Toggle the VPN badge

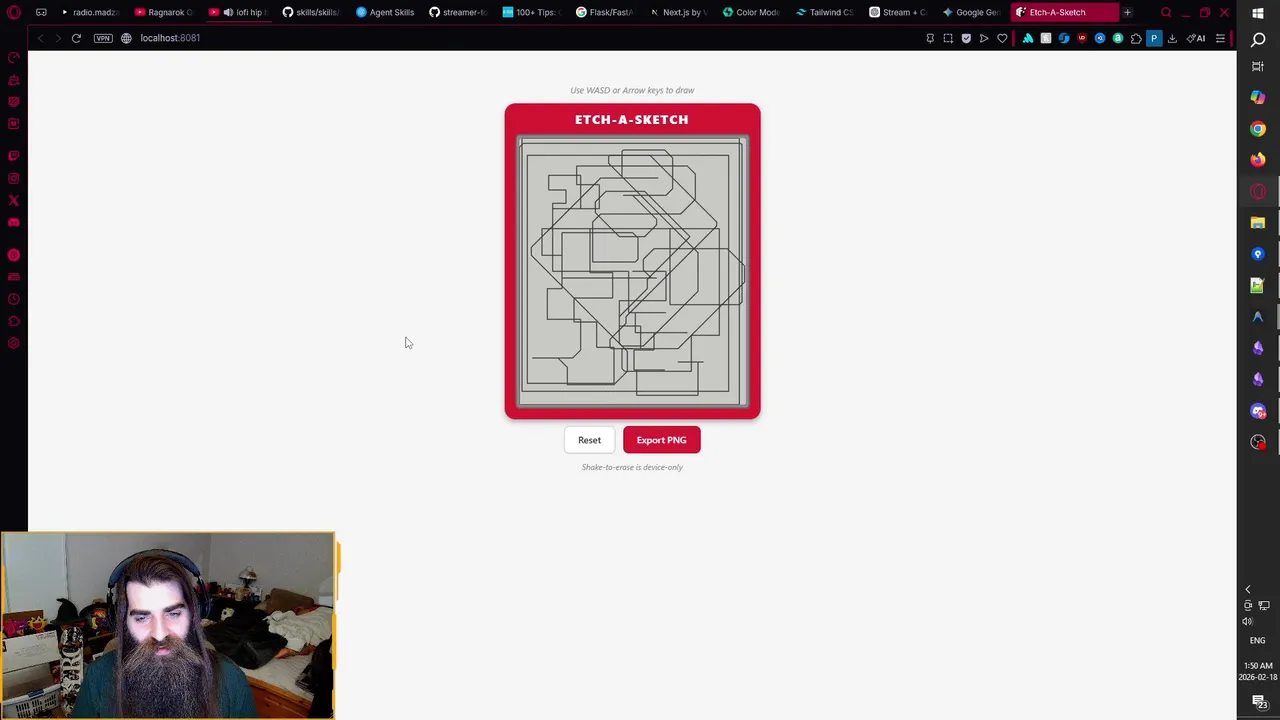(103, 38)
